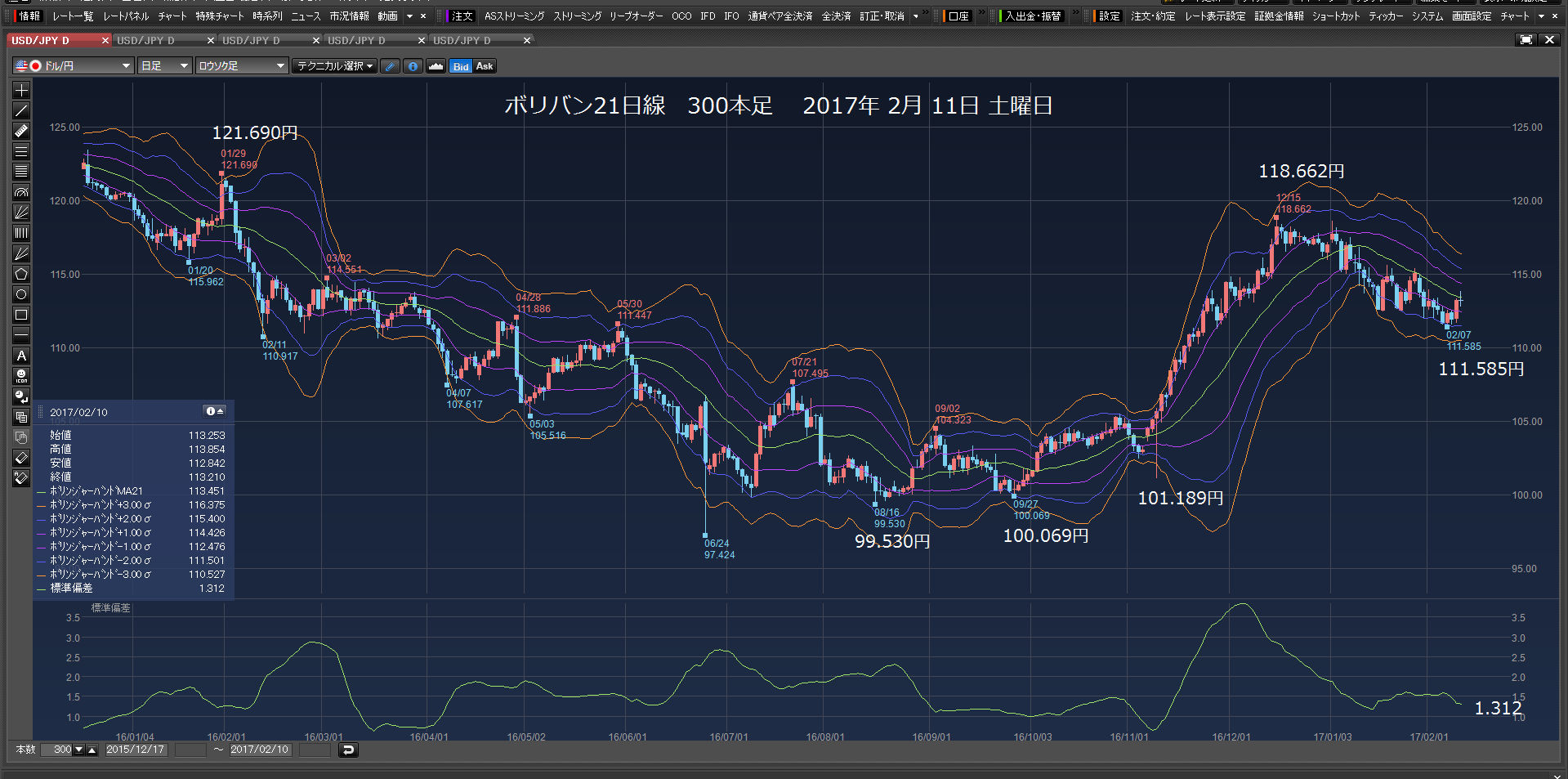
Task: Open the テクニカル選択 dropdown
Action: coord(334,66)
